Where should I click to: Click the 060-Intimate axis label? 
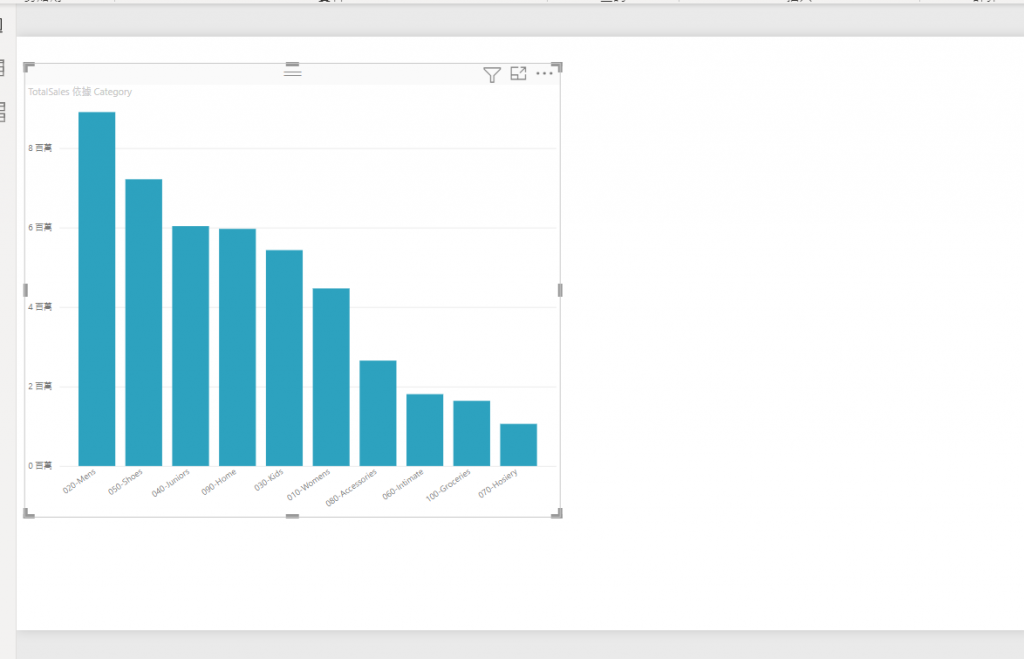point(403,485)
